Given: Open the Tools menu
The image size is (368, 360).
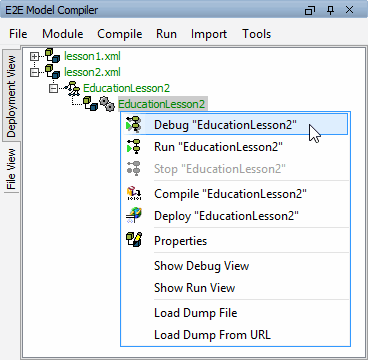Looking at the screenshot, I should 256,34.
